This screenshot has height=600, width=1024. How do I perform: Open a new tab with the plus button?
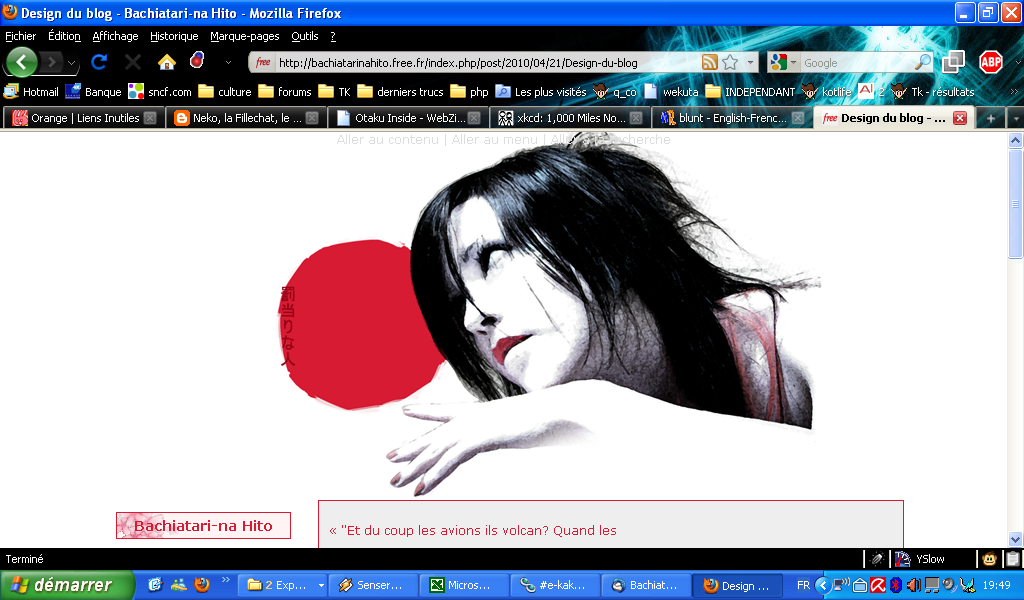[991, 118]
